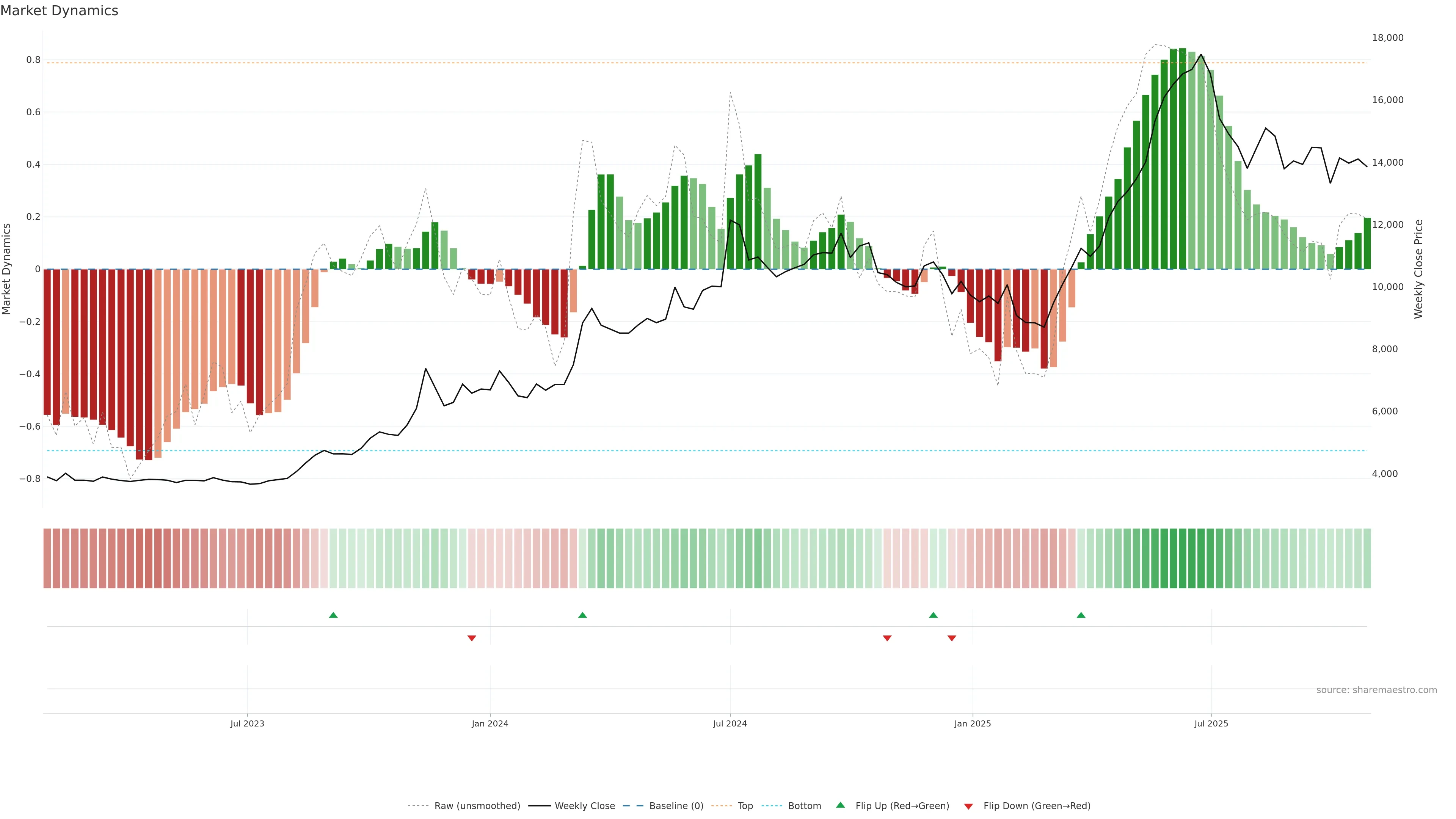Screen dimensions: 1456x819
Task: Click the earliest green Flip Up triangle marker
Action: [333, 615]
